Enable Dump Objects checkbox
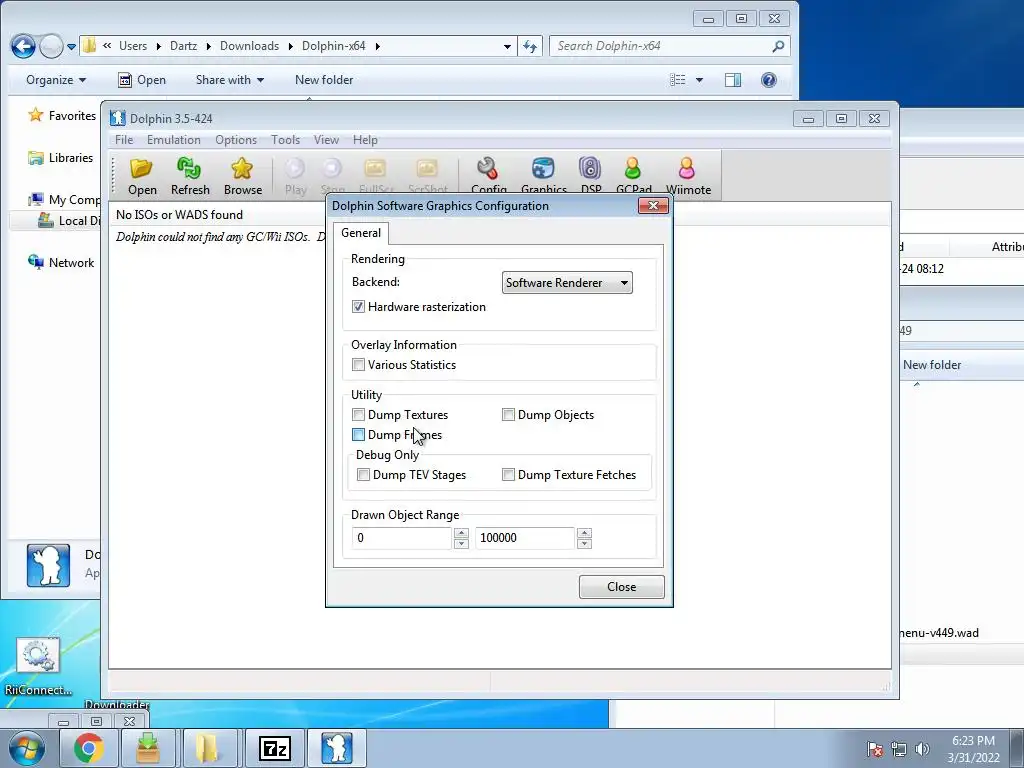Screen dimensions: 1024x768 pos(508,414)
